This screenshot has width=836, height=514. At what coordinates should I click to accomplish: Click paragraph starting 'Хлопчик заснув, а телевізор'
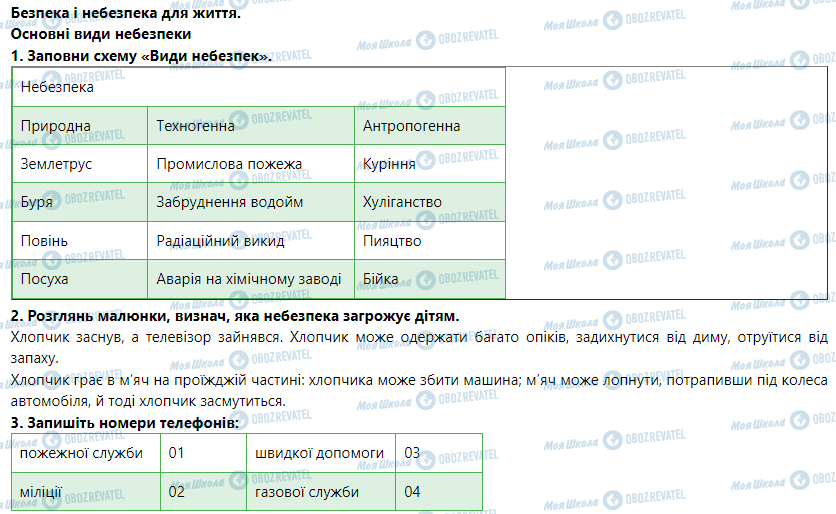tap(419, 348)
